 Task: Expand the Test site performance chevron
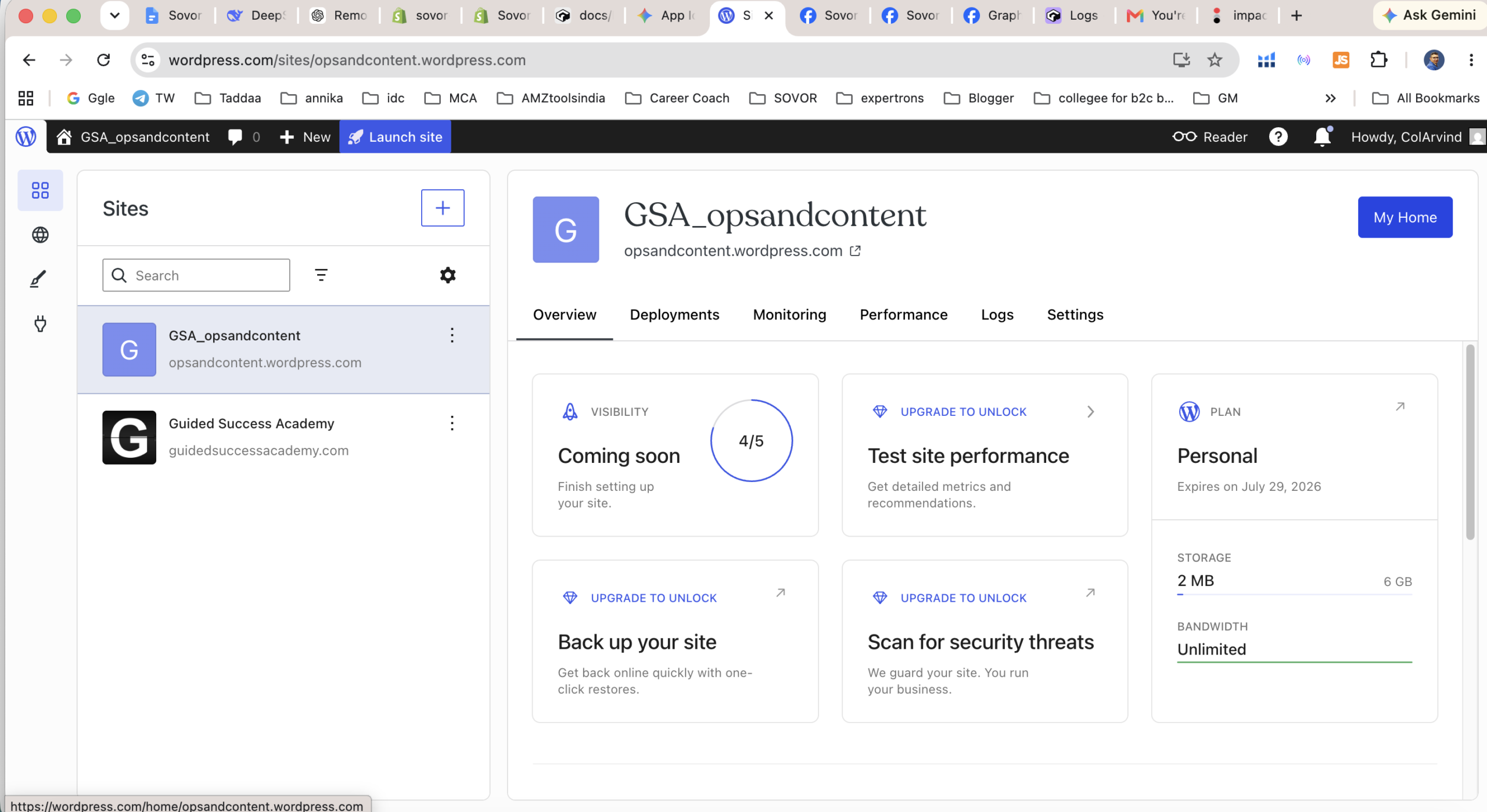(x=1090, y=412)
